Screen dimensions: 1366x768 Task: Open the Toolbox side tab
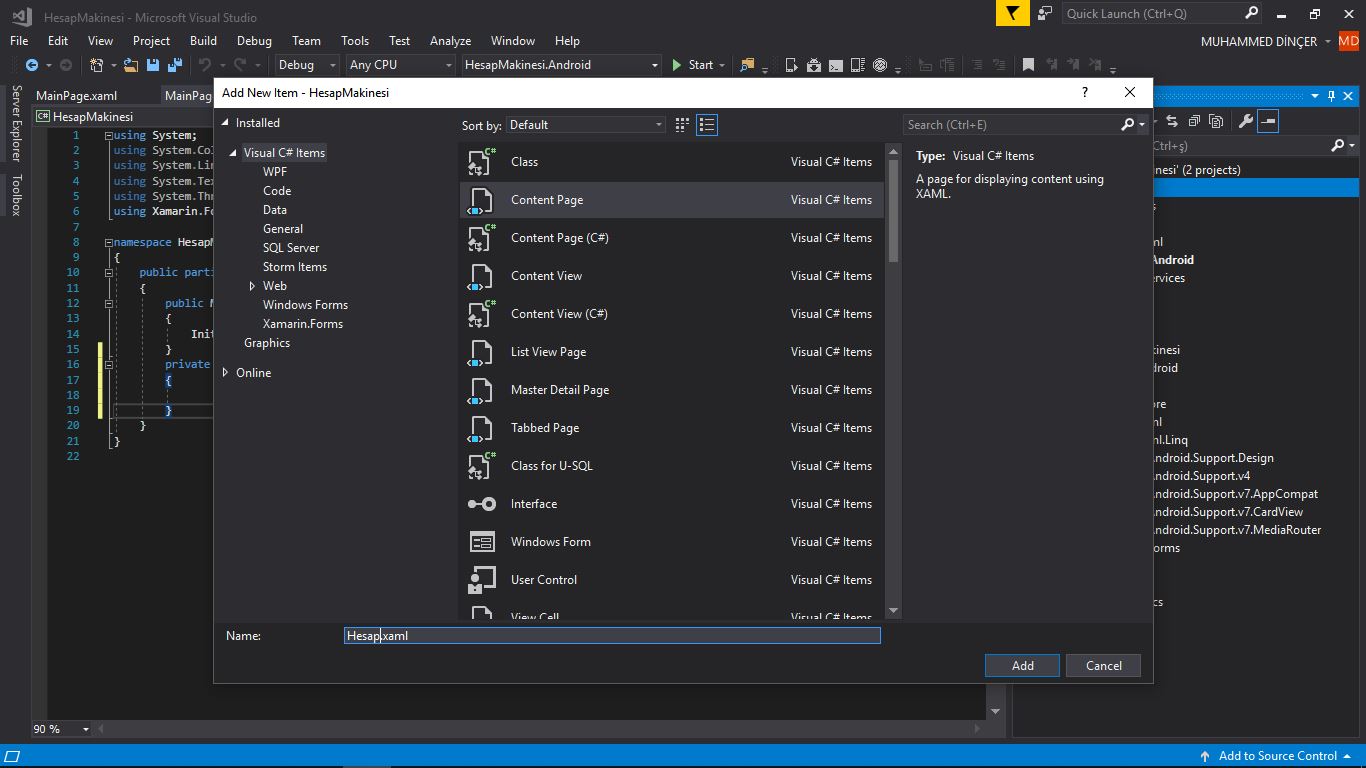(x=16, y=195)
